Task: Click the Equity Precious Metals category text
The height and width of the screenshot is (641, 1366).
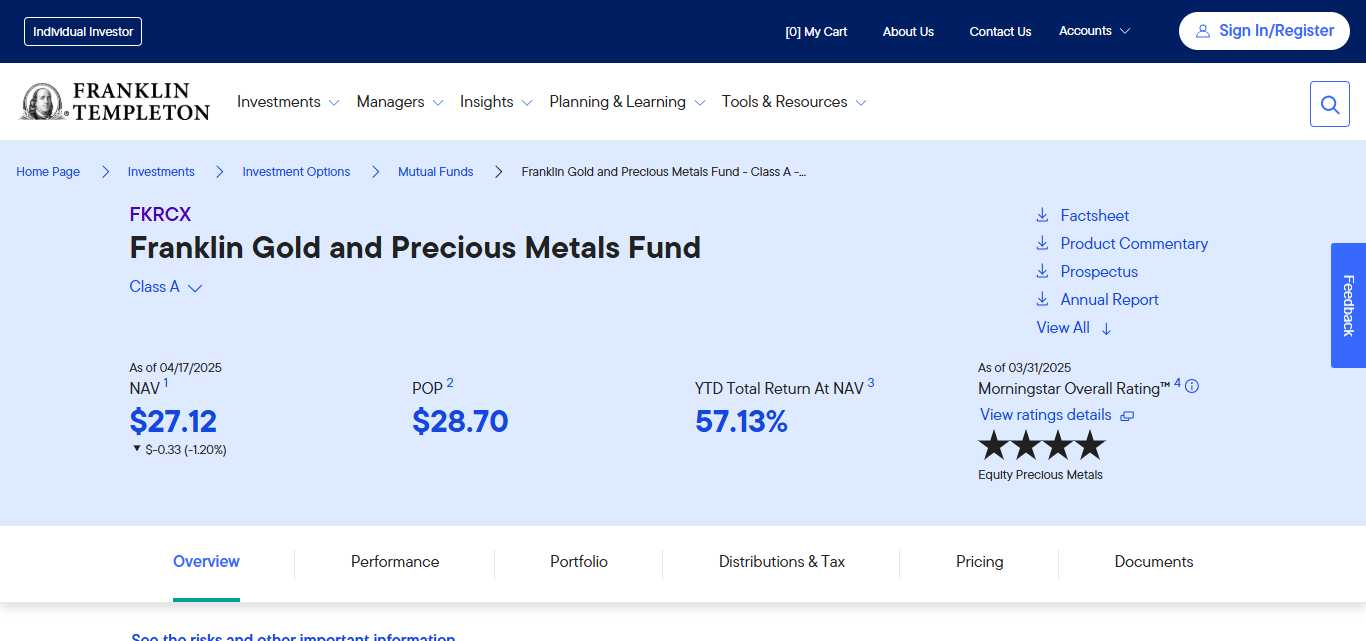Action: pos(1040,475)
